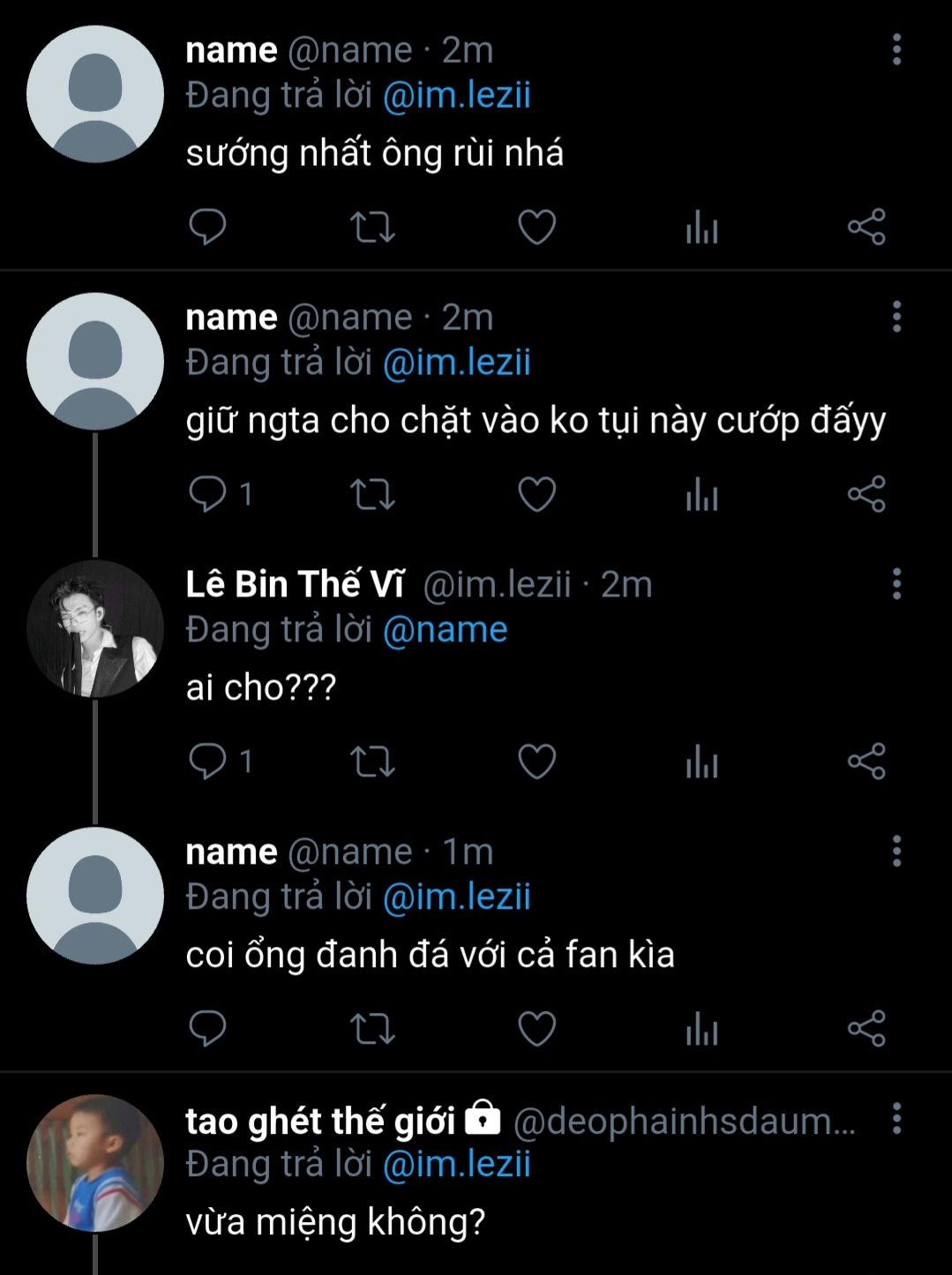Screen dimensions: 952x1275
Task: Reply to the "sướng nhất ông rùi nhá" tweet
Action: point(208,228)
